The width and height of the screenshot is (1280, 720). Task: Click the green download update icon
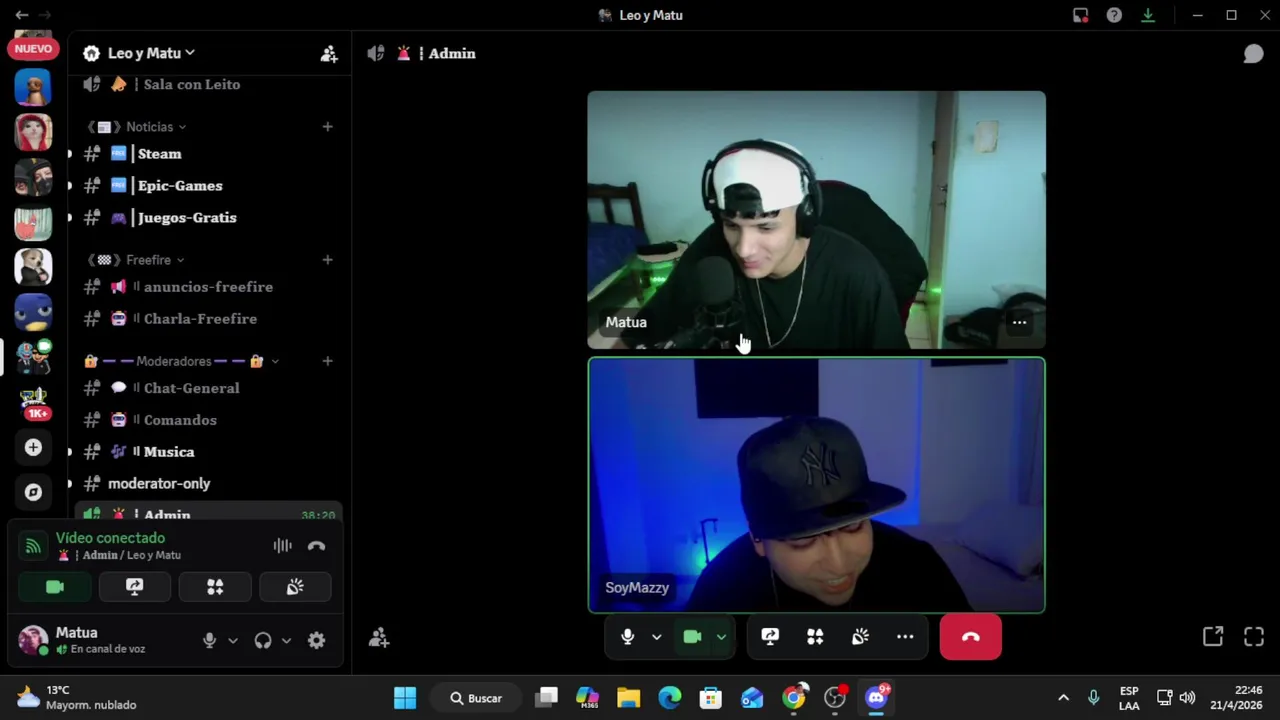click(x=1148, y=15)
